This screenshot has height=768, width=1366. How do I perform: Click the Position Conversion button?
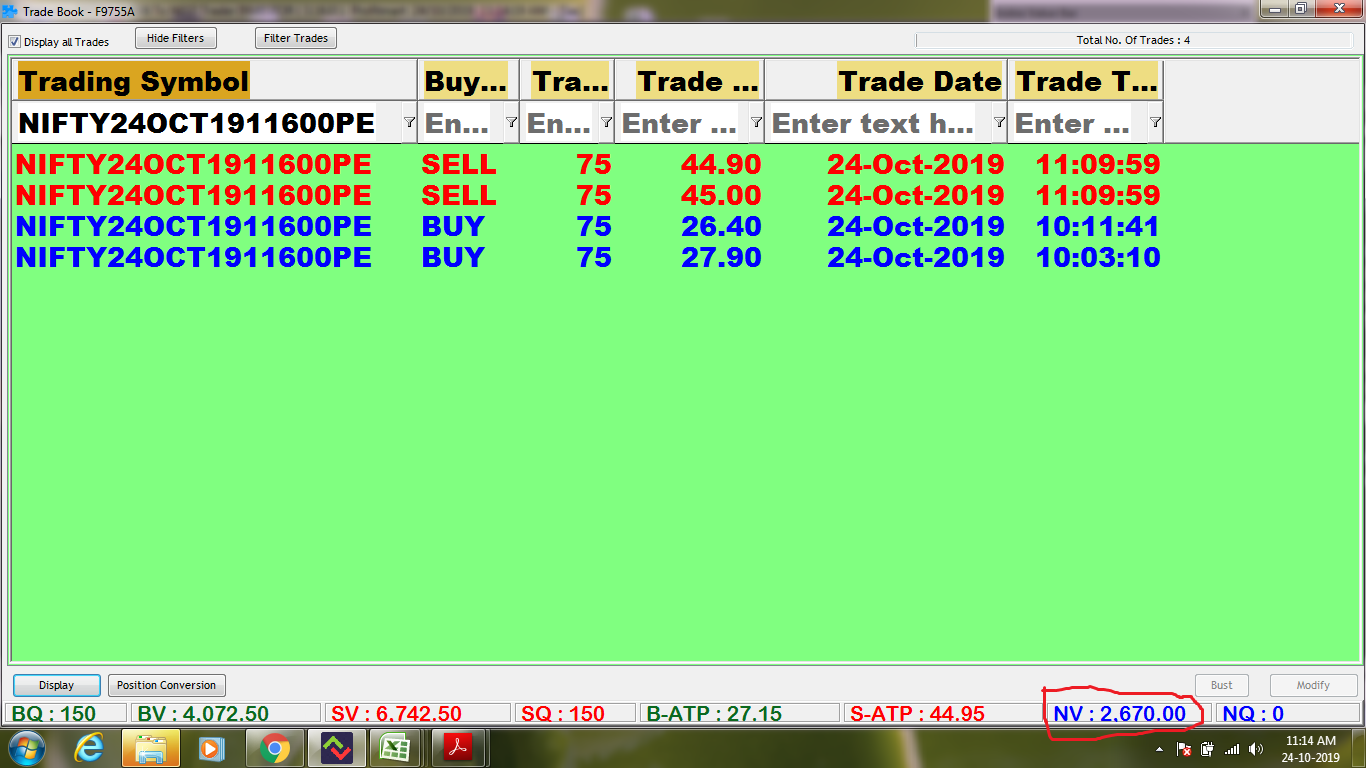pos(166,685)
